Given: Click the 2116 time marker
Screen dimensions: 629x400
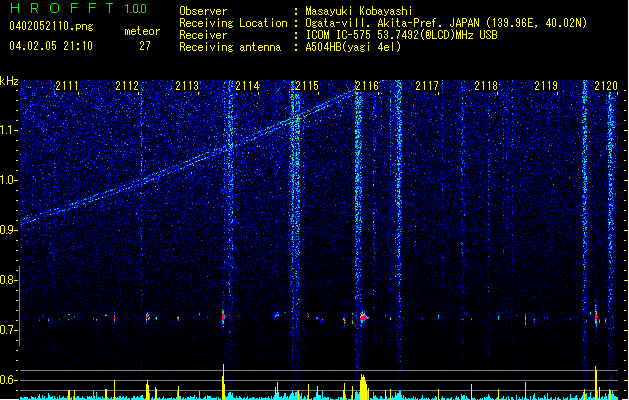Looking at the screenshot, I should click(367, 86).
